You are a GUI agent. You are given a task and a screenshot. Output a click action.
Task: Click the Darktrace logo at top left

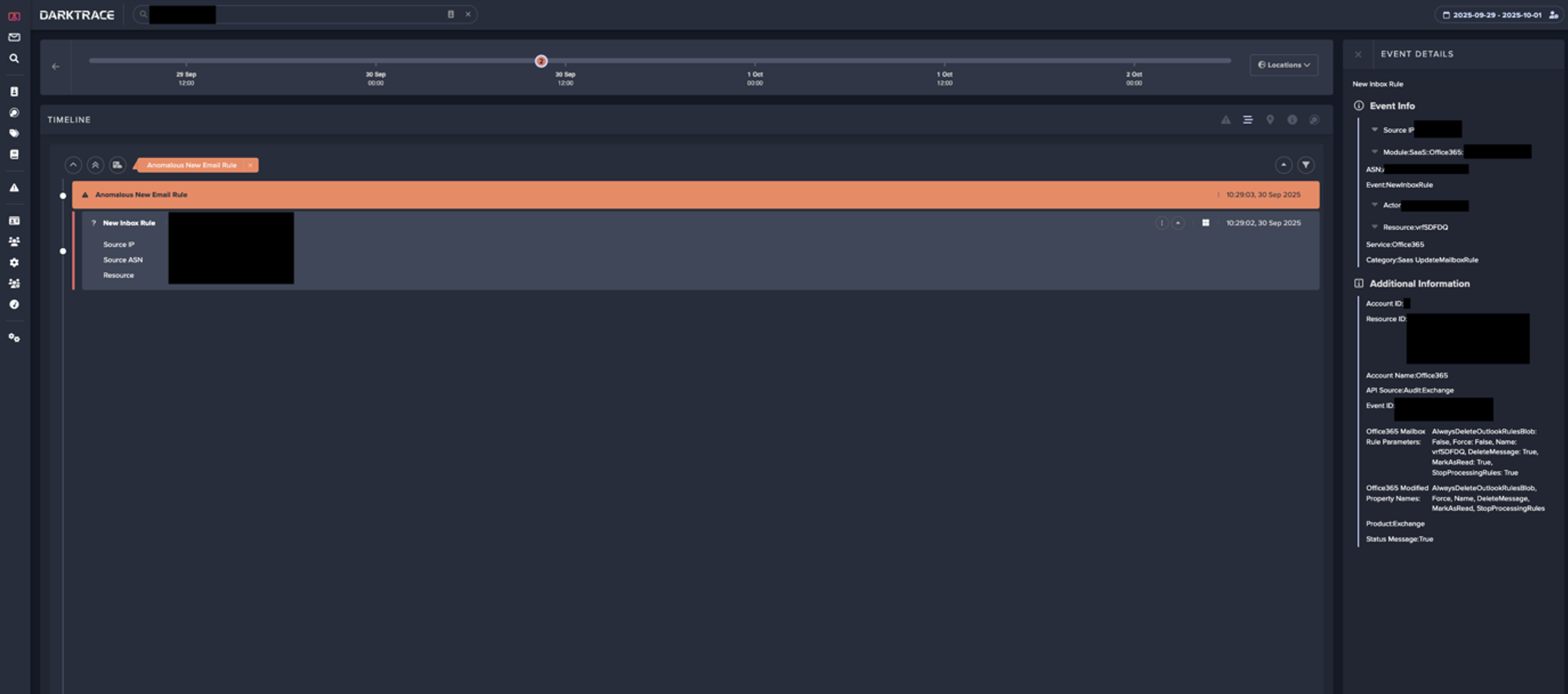(x=78, y=14)
